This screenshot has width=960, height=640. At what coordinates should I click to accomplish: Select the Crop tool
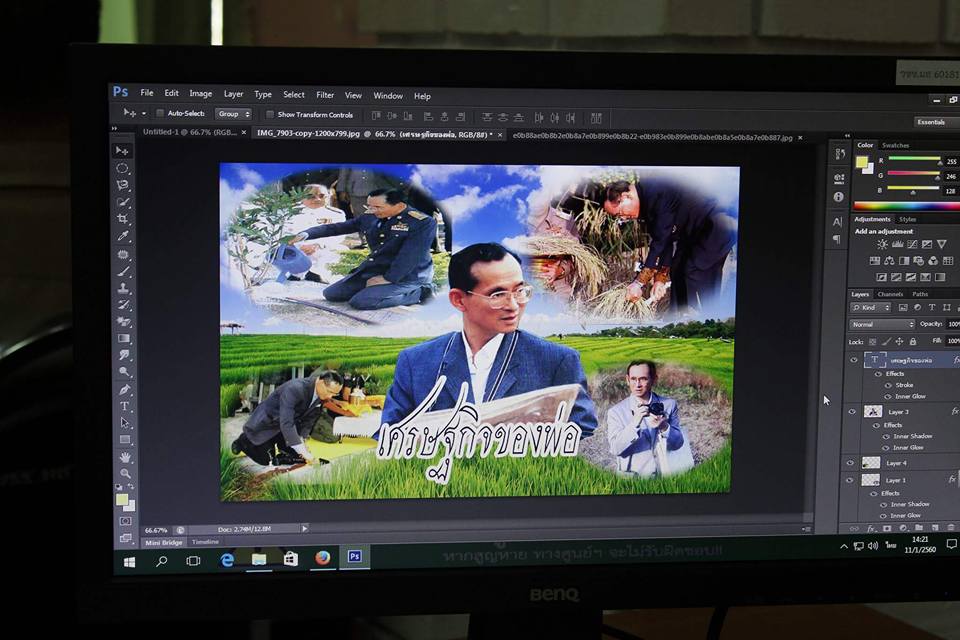pos(123,219)
